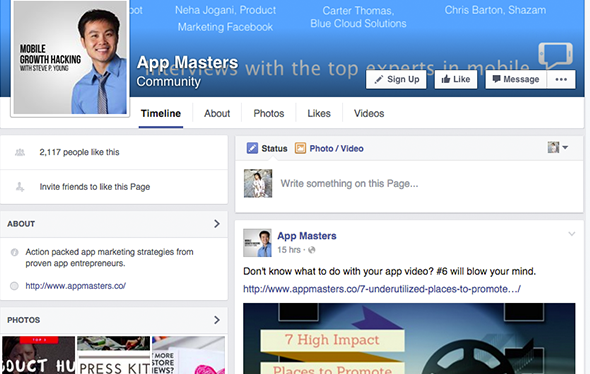
Task: Send a Message to the page
Action: pyautogui.click(x=516, y=79)
